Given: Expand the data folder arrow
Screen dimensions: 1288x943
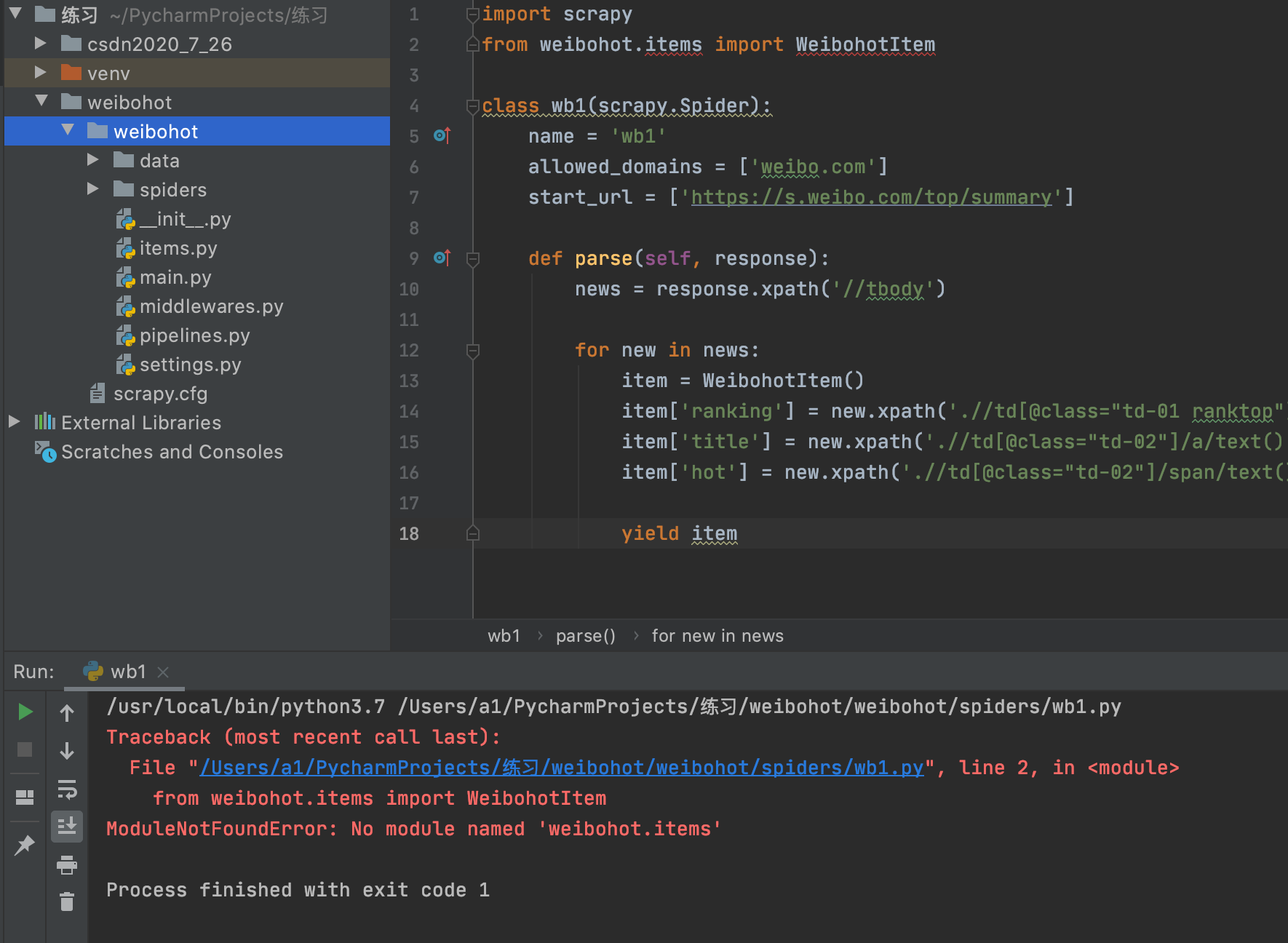Looking at the screenshot, I should point(93,159).
